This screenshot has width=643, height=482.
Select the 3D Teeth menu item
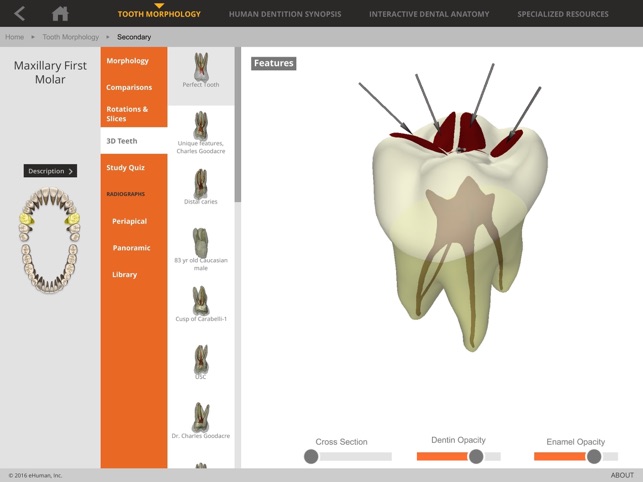[134, 141]
